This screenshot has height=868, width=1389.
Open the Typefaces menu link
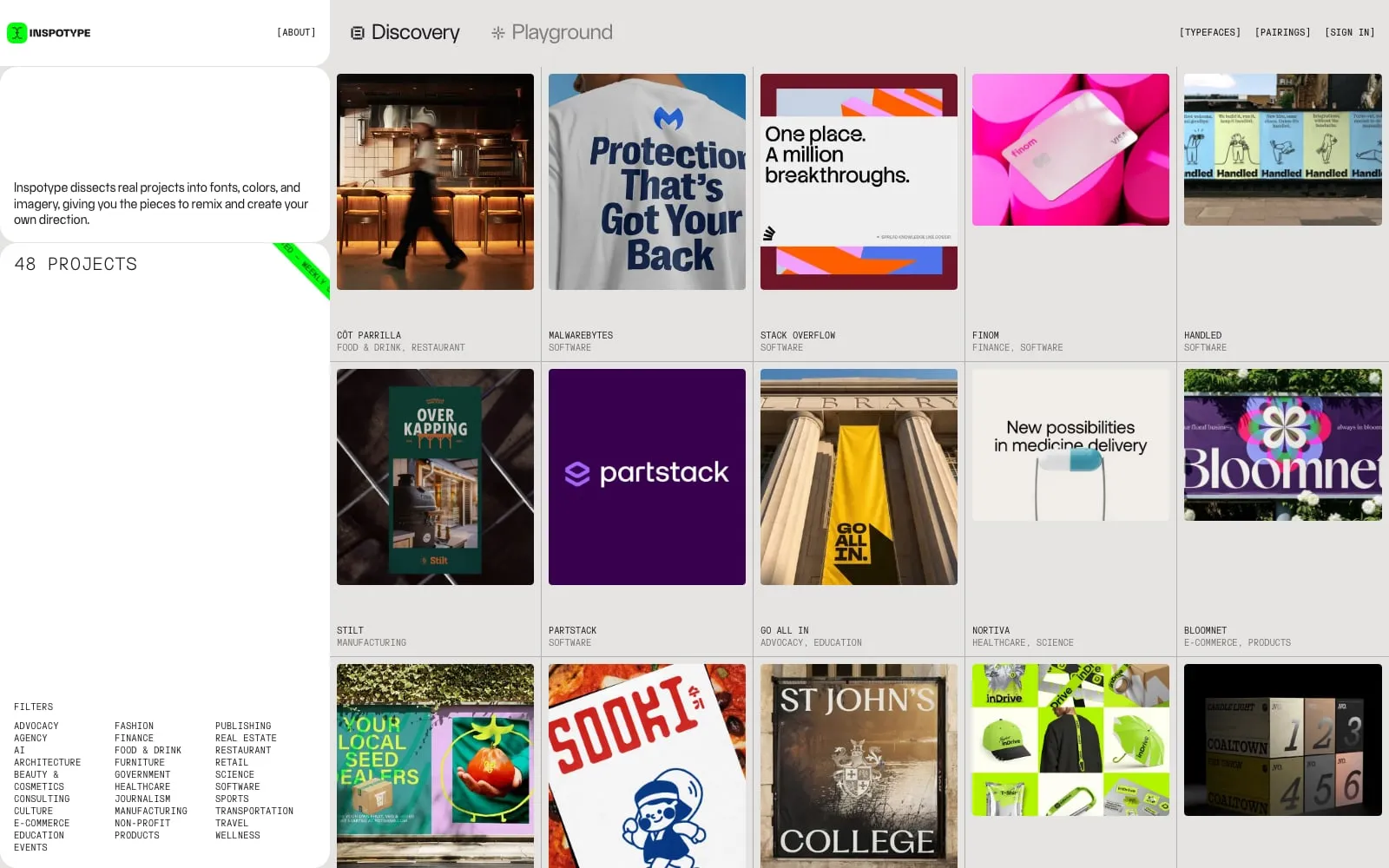(x=1210, y=32)
